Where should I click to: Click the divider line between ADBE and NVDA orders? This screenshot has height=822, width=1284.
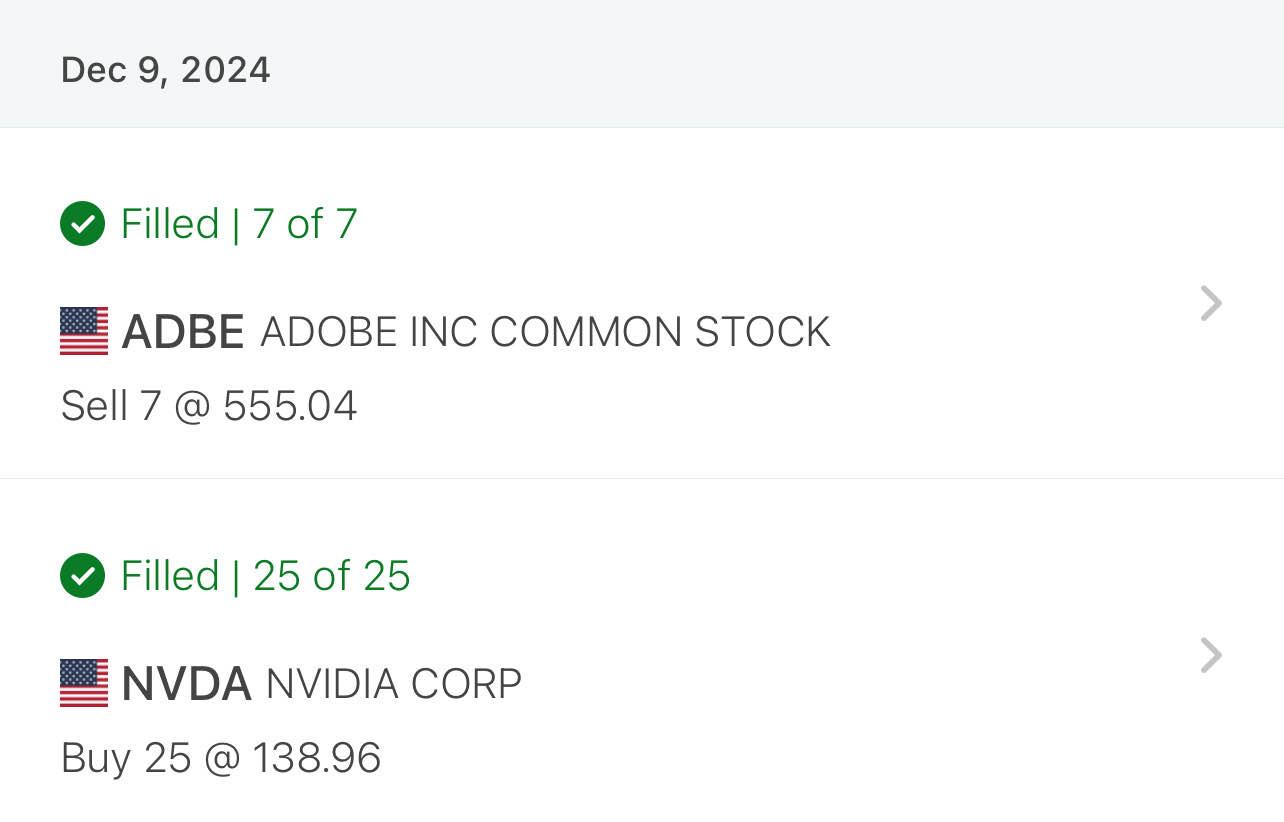click(642, 478)
